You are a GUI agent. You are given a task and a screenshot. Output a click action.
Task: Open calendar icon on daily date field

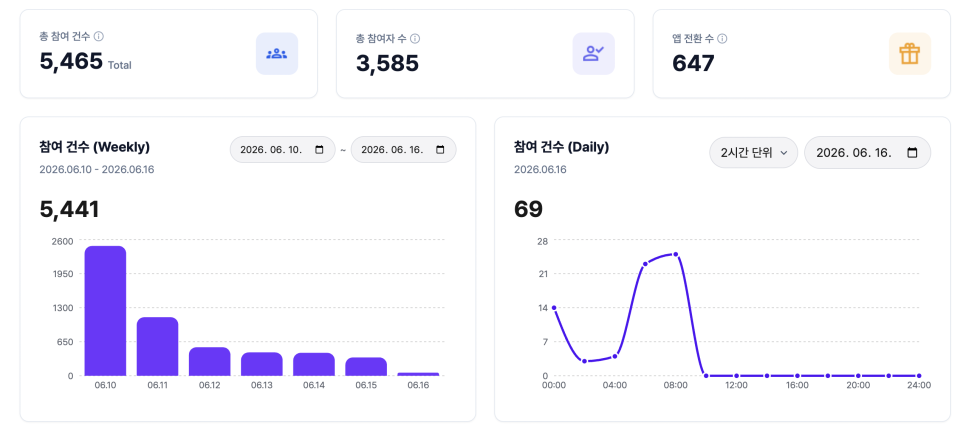913,153
